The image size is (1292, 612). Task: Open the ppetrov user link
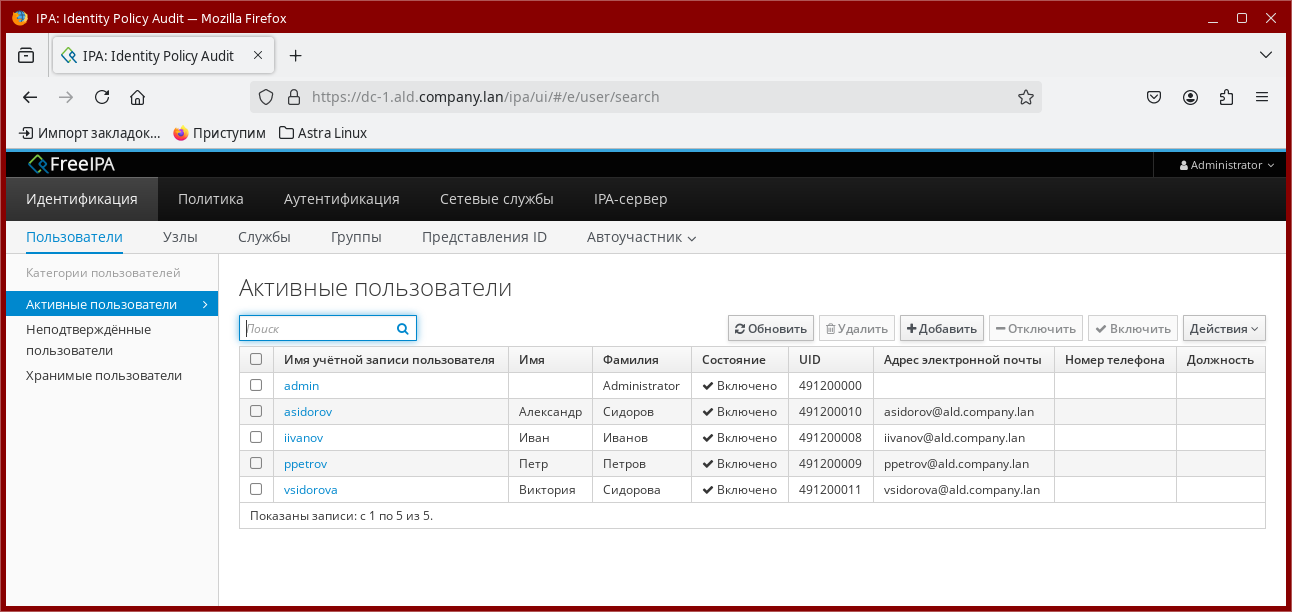(305, 463)
